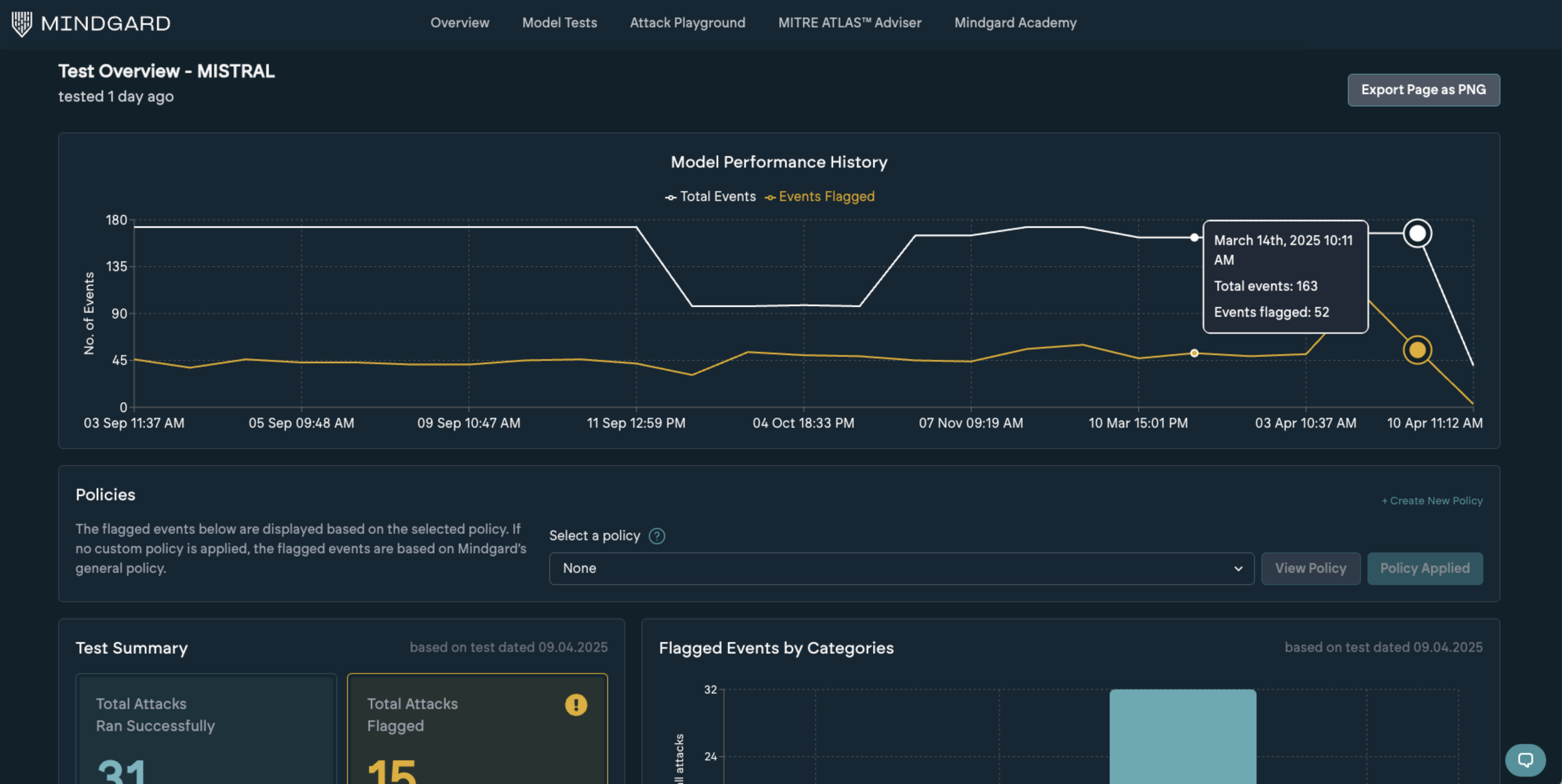Image resolution: width=1562 pixels, height=784 pixels.
Task: Click the Mindgard shield logo icon
Action: tap(22, 24)
